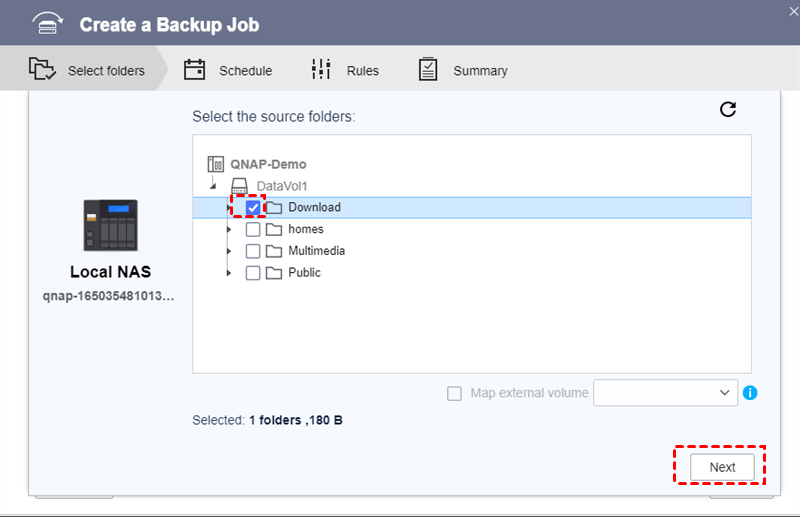Viewport: 800px width, 517px height.
Task: Check the homes folder checkbox
Action: click(253, 230)
